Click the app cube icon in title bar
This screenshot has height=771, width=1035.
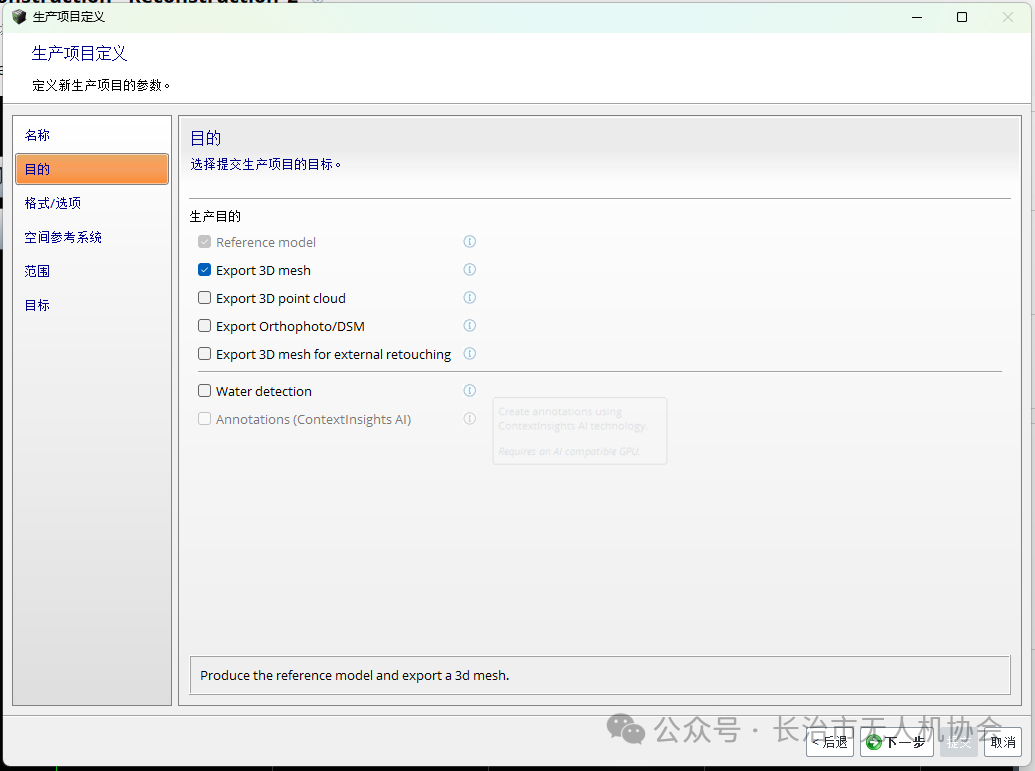(x=19, y=17)
